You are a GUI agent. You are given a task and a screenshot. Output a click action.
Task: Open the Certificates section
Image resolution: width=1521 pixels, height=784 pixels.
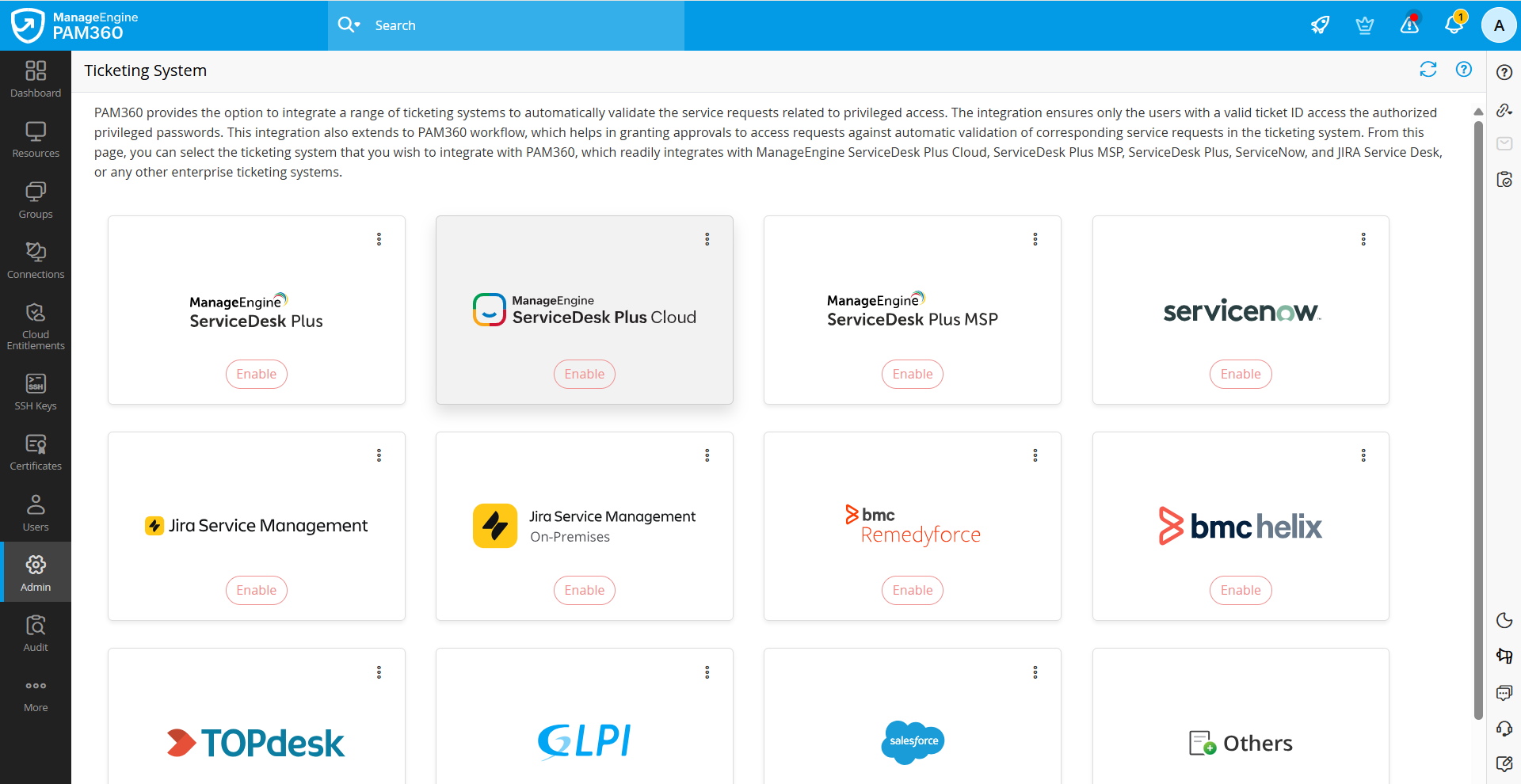click(36, 453)
